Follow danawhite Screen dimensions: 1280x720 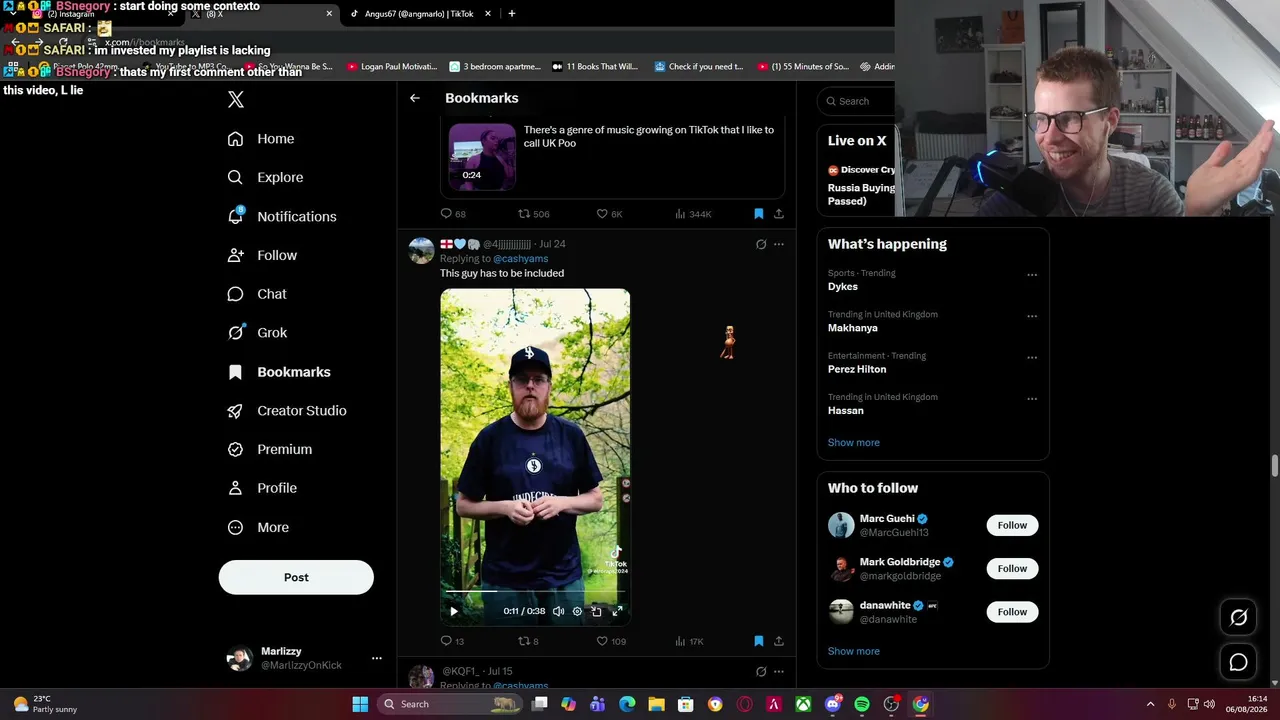click(1012, 611)
